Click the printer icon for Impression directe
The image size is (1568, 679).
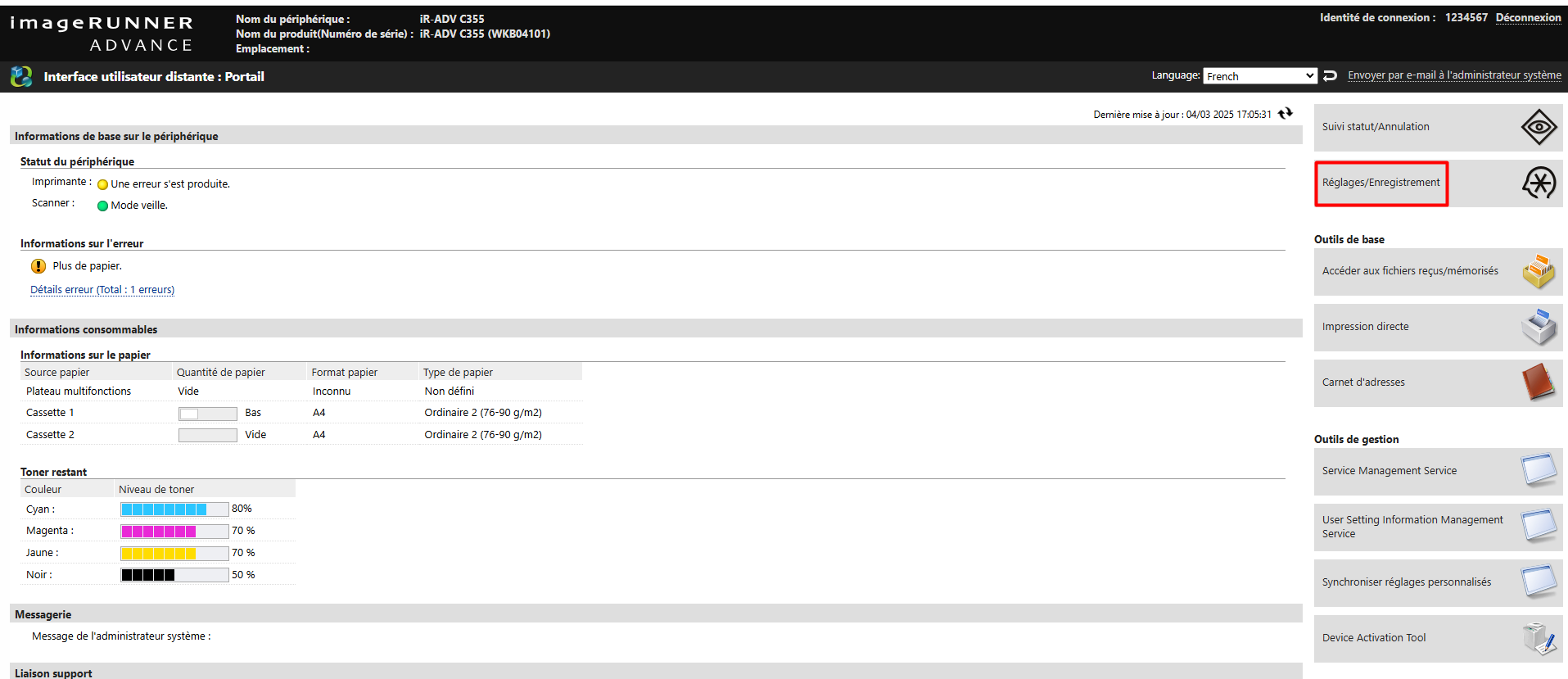[1539, 327]
